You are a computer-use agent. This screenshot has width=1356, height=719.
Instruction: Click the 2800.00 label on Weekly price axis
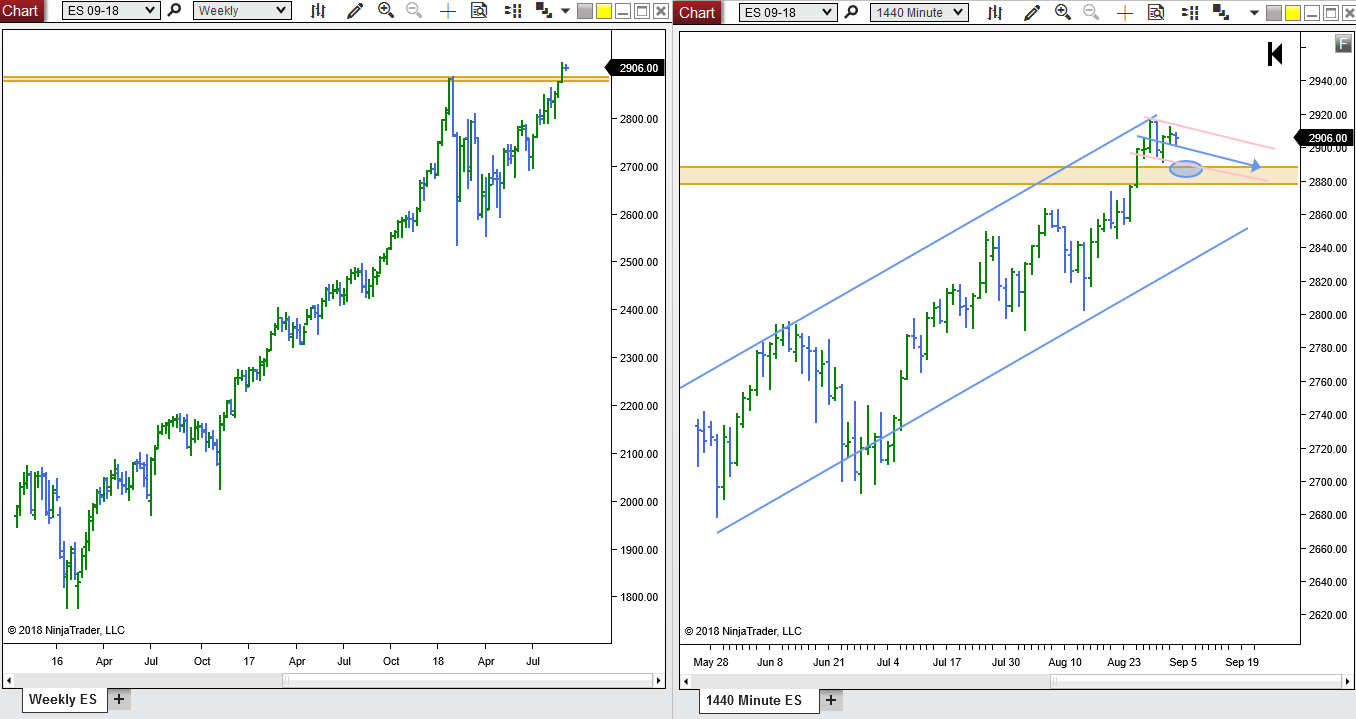coord(640,119)
